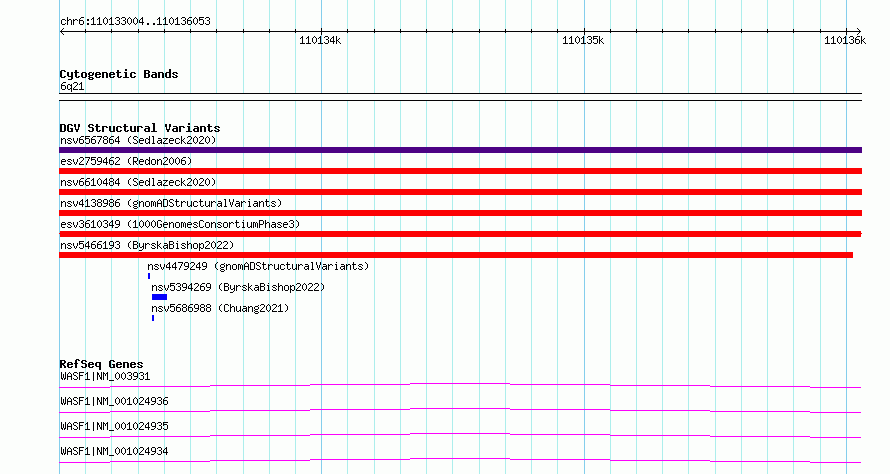The image size is (890, 474).
Task: Click the nsv5466193 (ByrskaBishop2022) label
Action: pos(147,245)
